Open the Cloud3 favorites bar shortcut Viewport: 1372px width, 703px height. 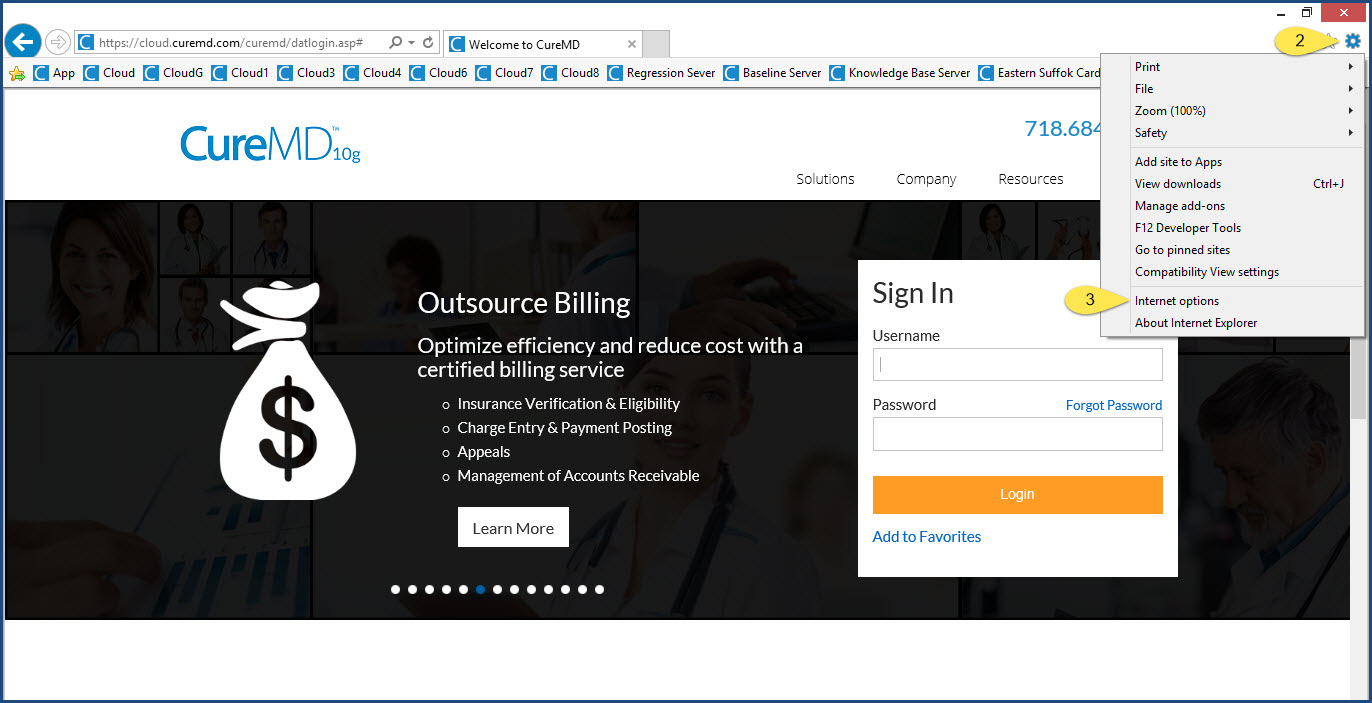pyautogui.click(x=306, y=73)
